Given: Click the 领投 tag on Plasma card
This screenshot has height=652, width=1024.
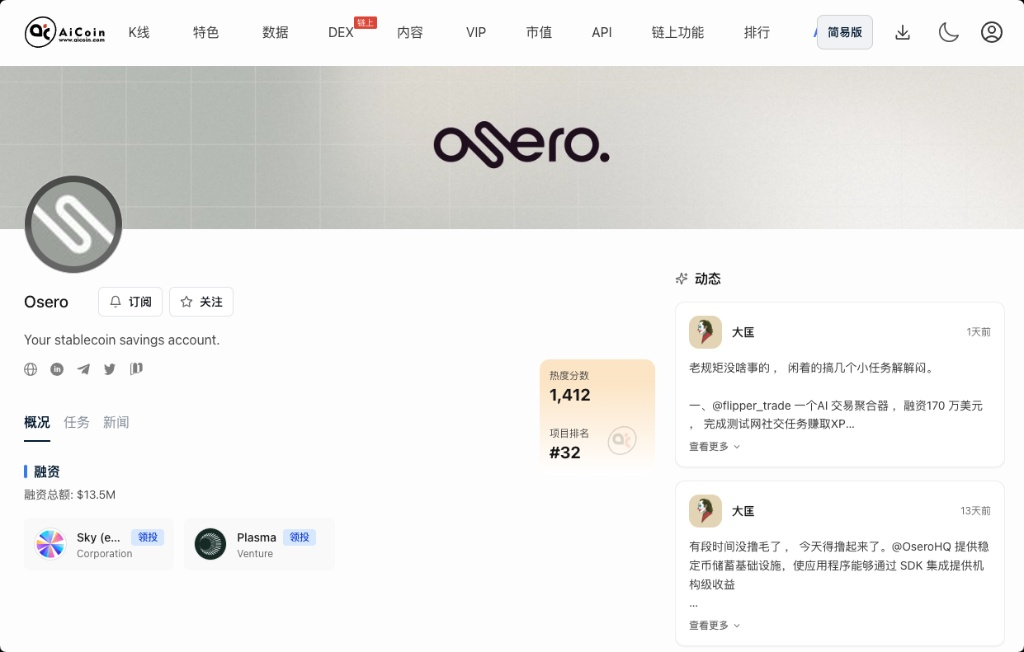Looking at the screenshot, I should pos(299,537).
